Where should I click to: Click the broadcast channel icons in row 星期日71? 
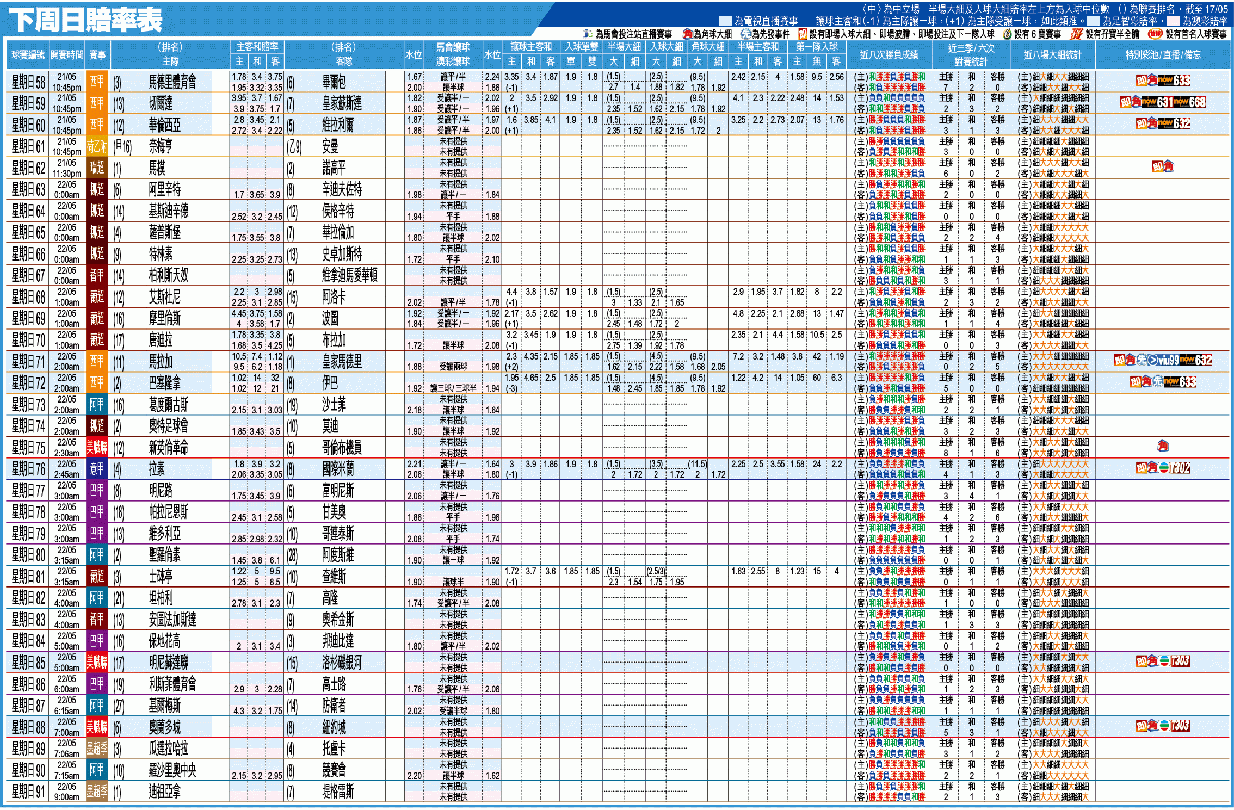pos(1162,360)
